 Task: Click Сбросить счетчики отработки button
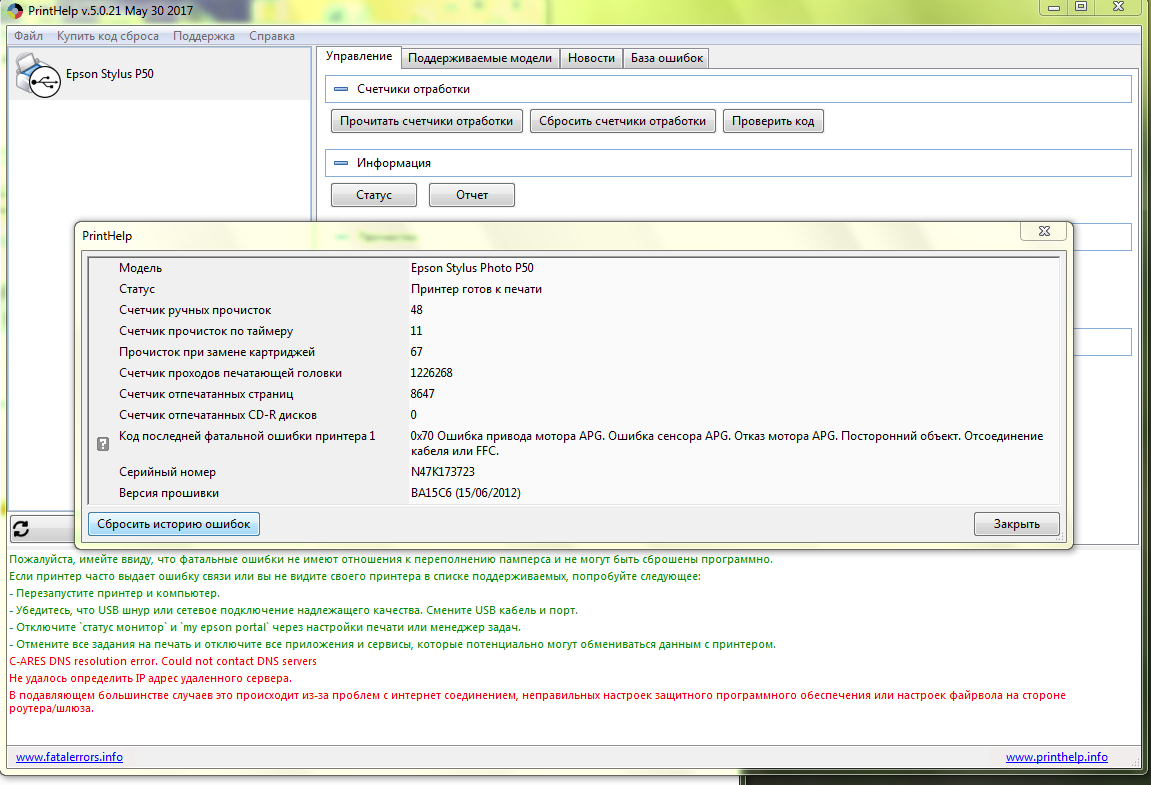[x=622, y=121]
